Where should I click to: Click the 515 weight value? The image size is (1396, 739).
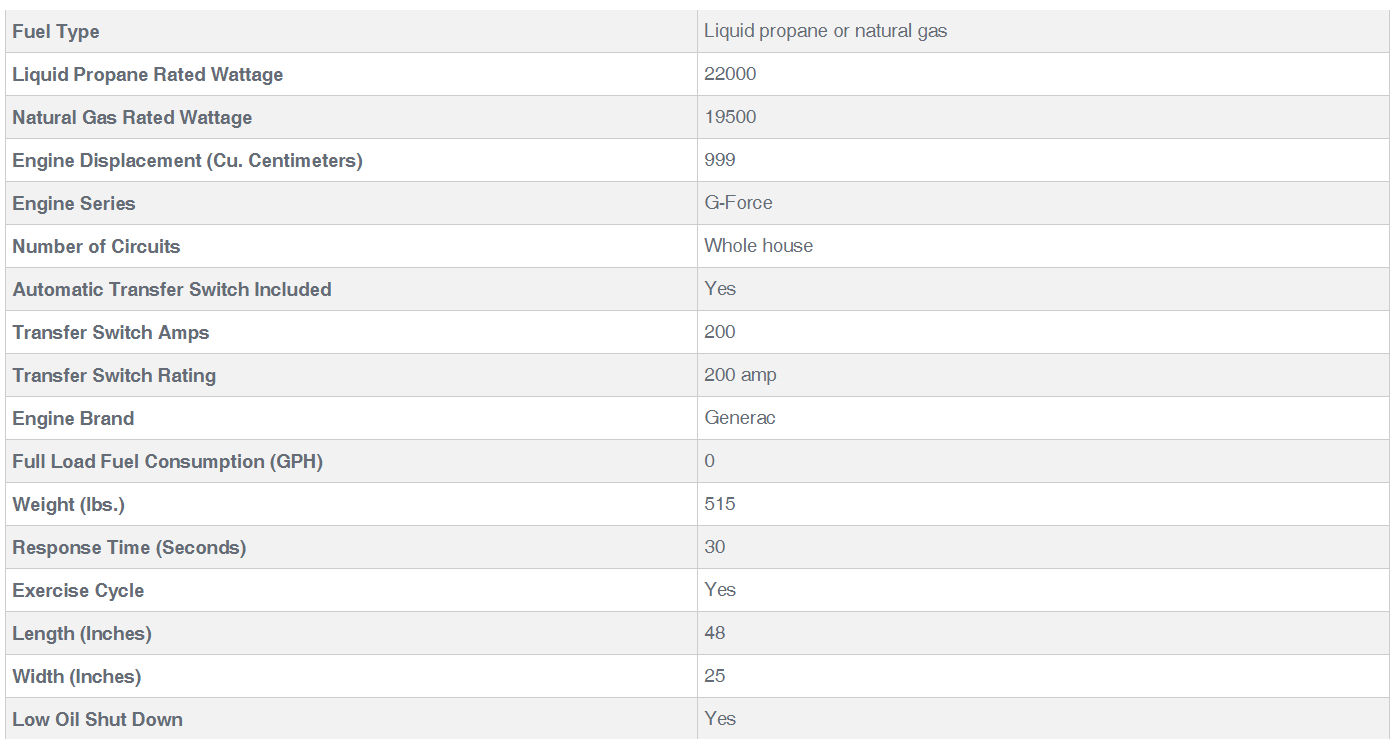(720, 504)
